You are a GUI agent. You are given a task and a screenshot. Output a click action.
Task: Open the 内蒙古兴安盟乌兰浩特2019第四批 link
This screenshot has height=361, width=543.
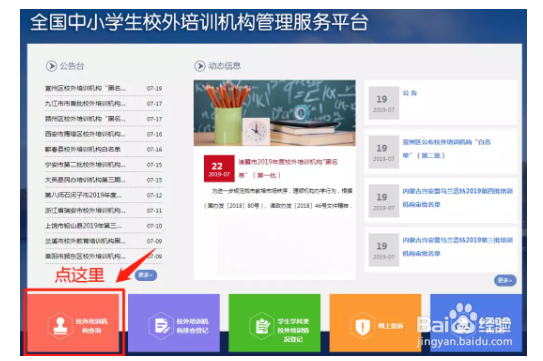coord(457,198)
